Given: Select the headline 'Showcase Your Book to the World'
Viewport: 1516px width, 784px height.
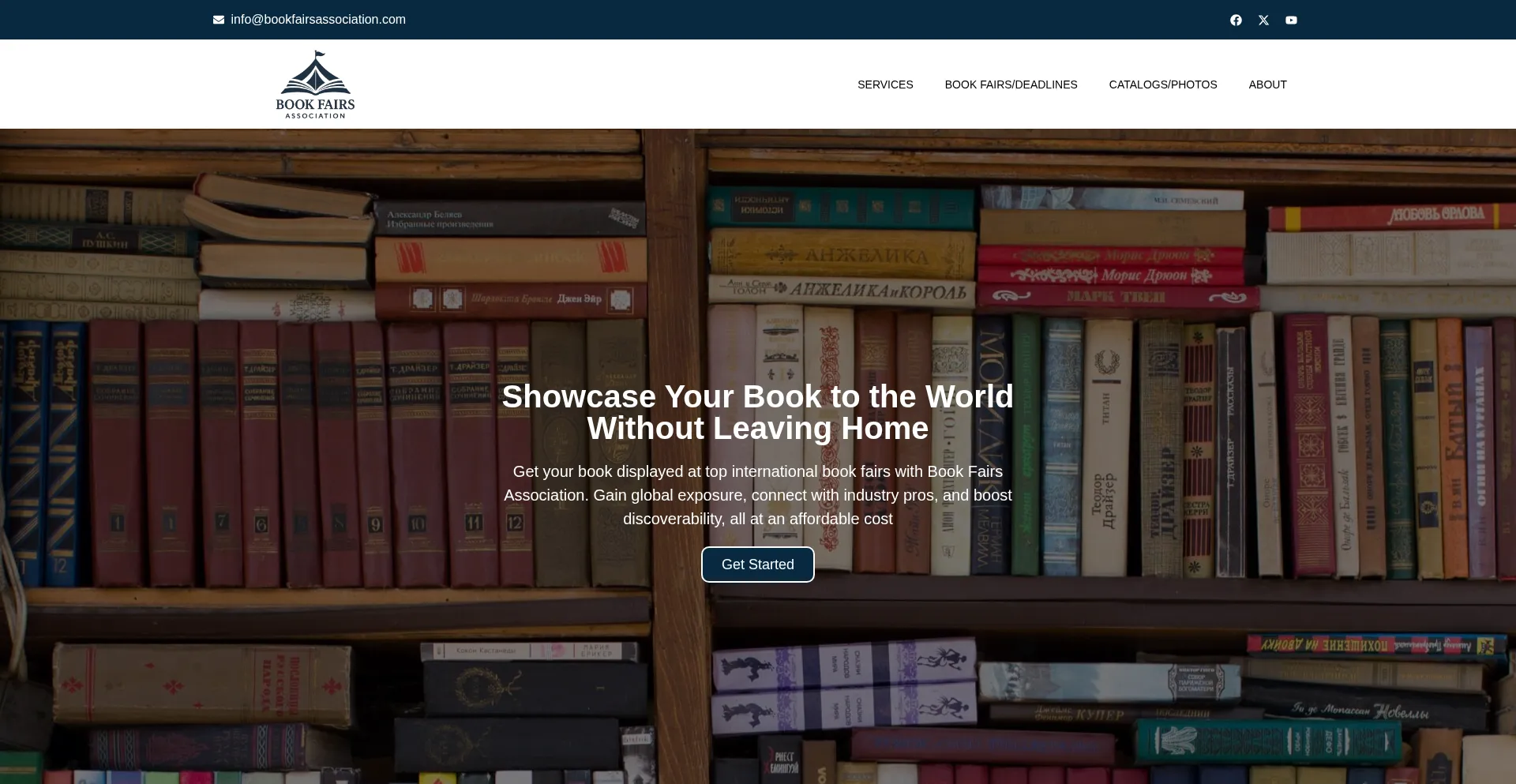Looking at the screenshot, I should 757,396.
